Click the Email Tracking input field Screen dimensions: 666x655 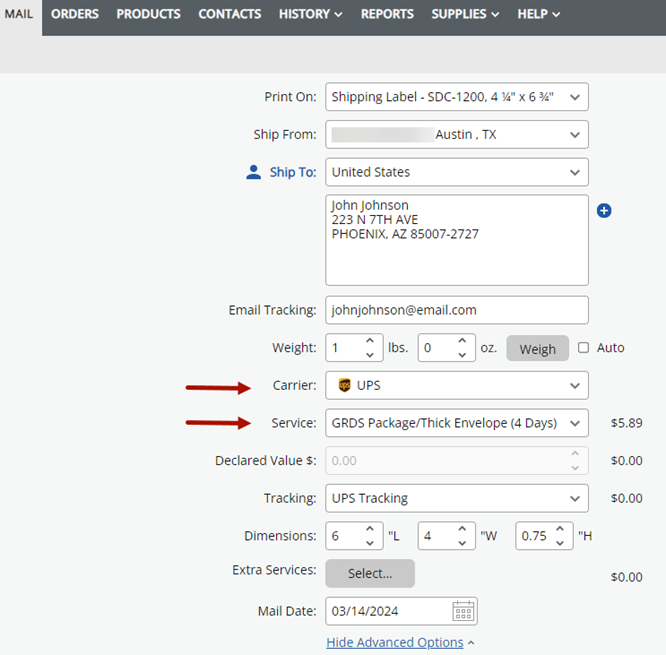pyautogui.click(x=457, y=310)
